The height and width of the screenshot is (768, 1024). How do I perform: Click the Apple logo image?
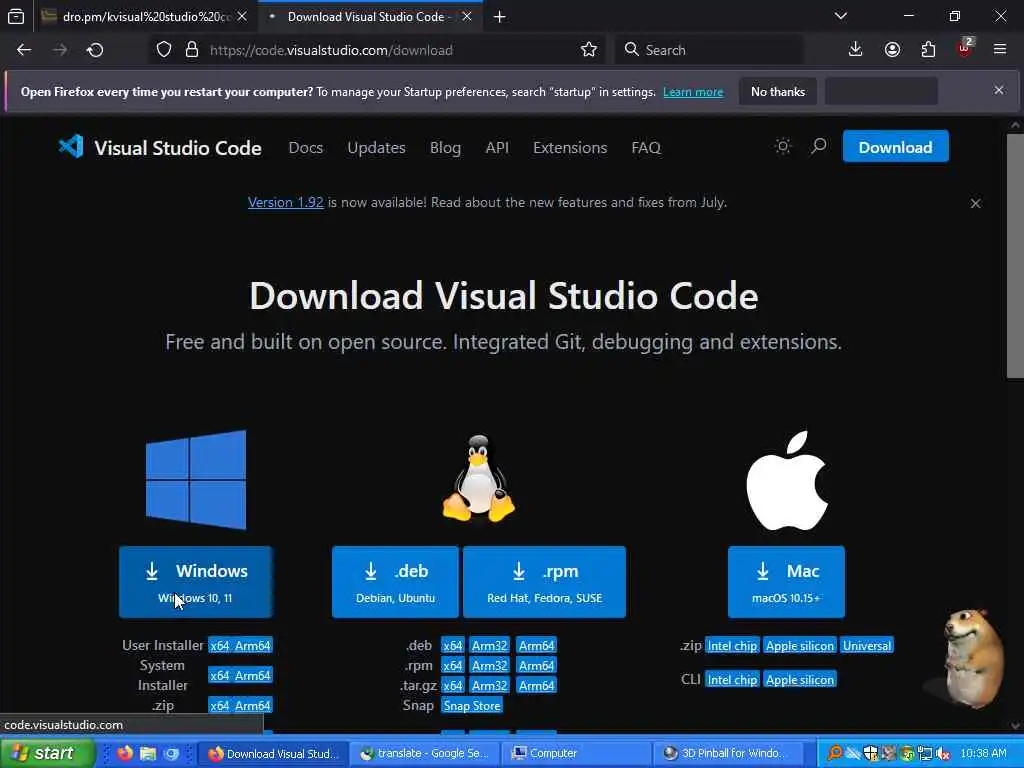[x=786, y=481]
